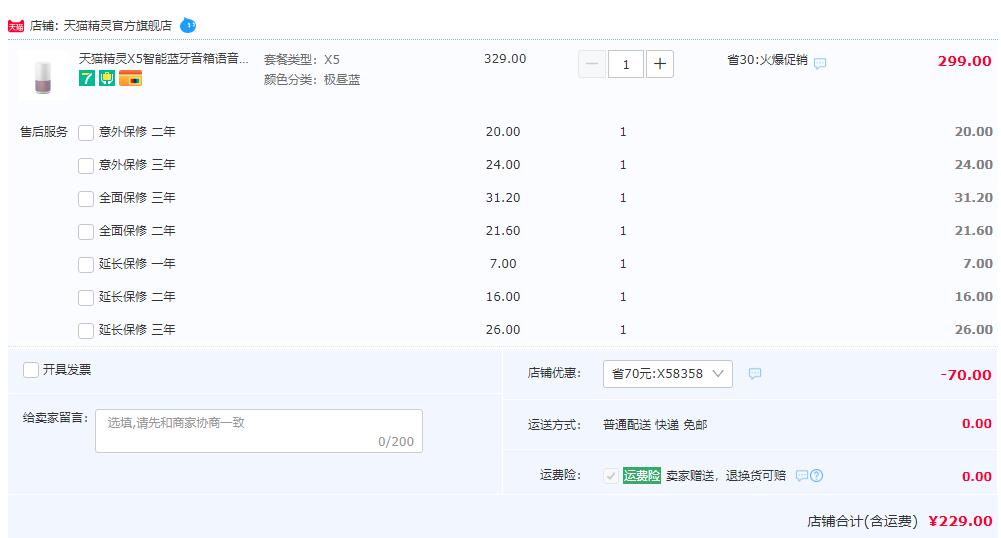Enable the 开具发票 invoice checkbox

(31, 370)
